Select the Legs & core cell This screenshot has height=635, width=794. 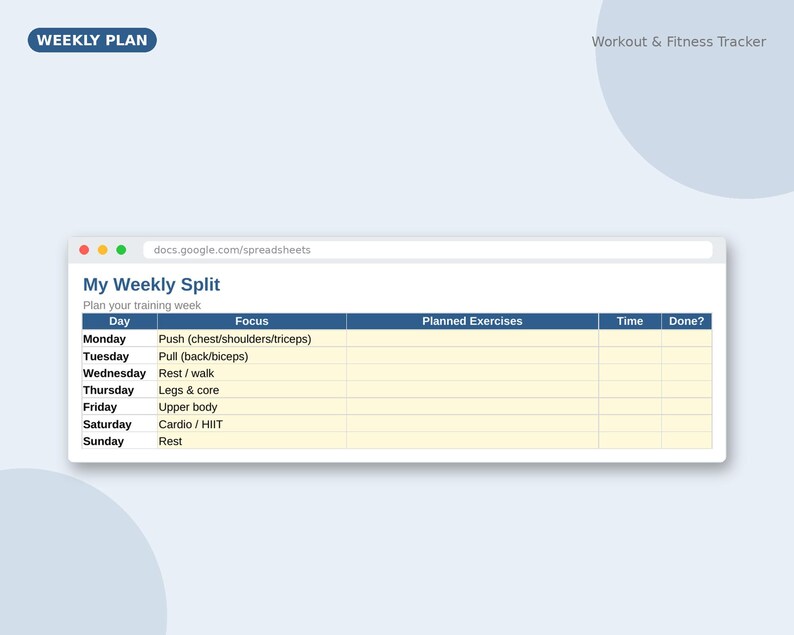pyautogui.click(x=252, y=390)
